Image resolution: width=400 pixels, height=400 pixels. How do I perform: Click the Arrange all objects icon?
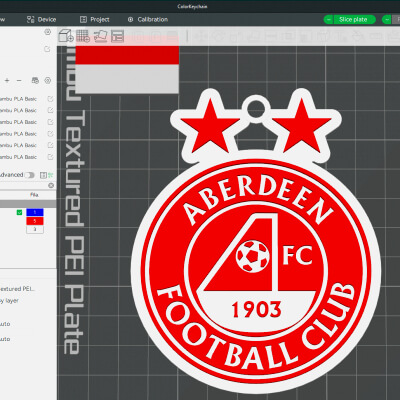[117, 36]
